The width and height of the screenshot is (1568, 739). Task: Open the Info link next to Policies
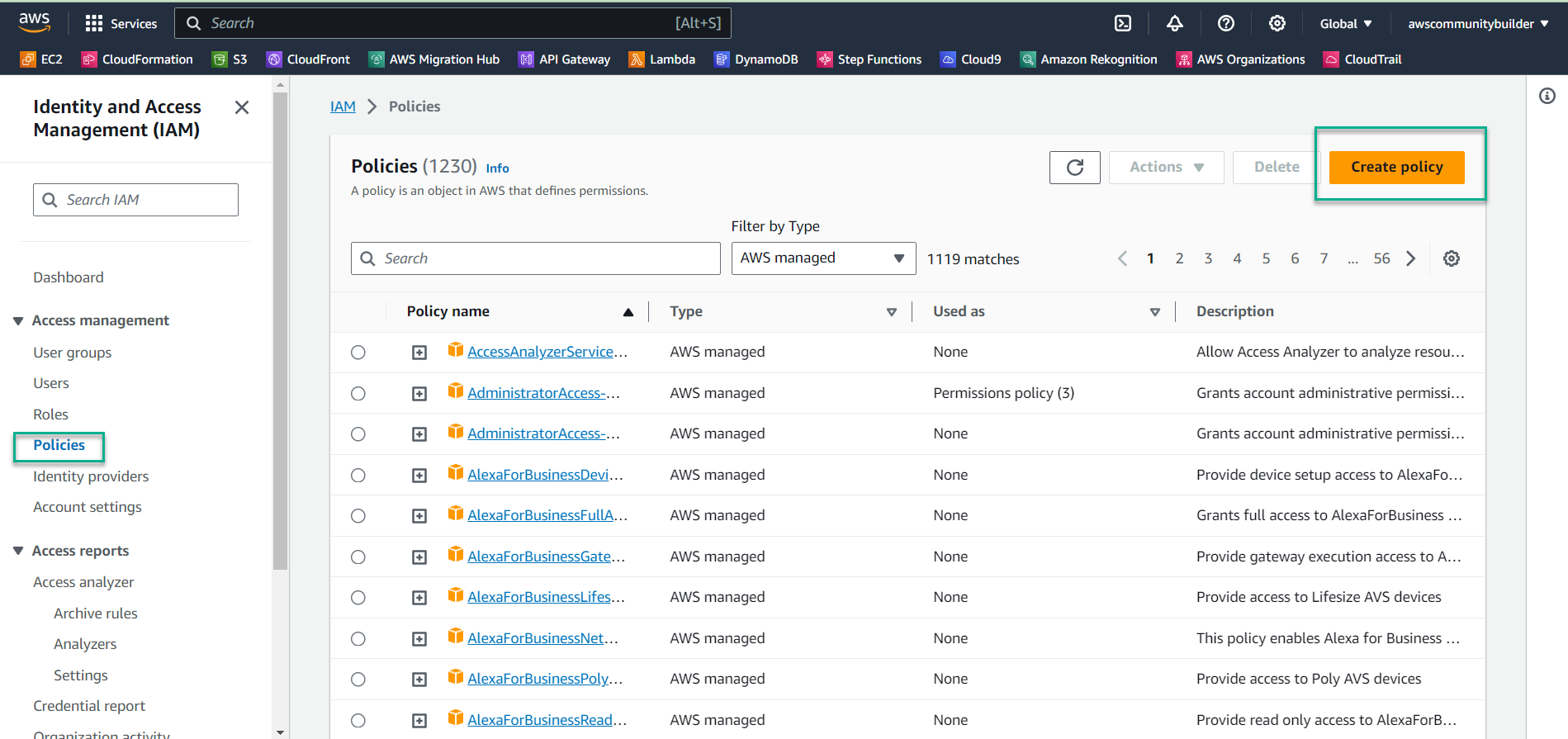tap(497, 168)
